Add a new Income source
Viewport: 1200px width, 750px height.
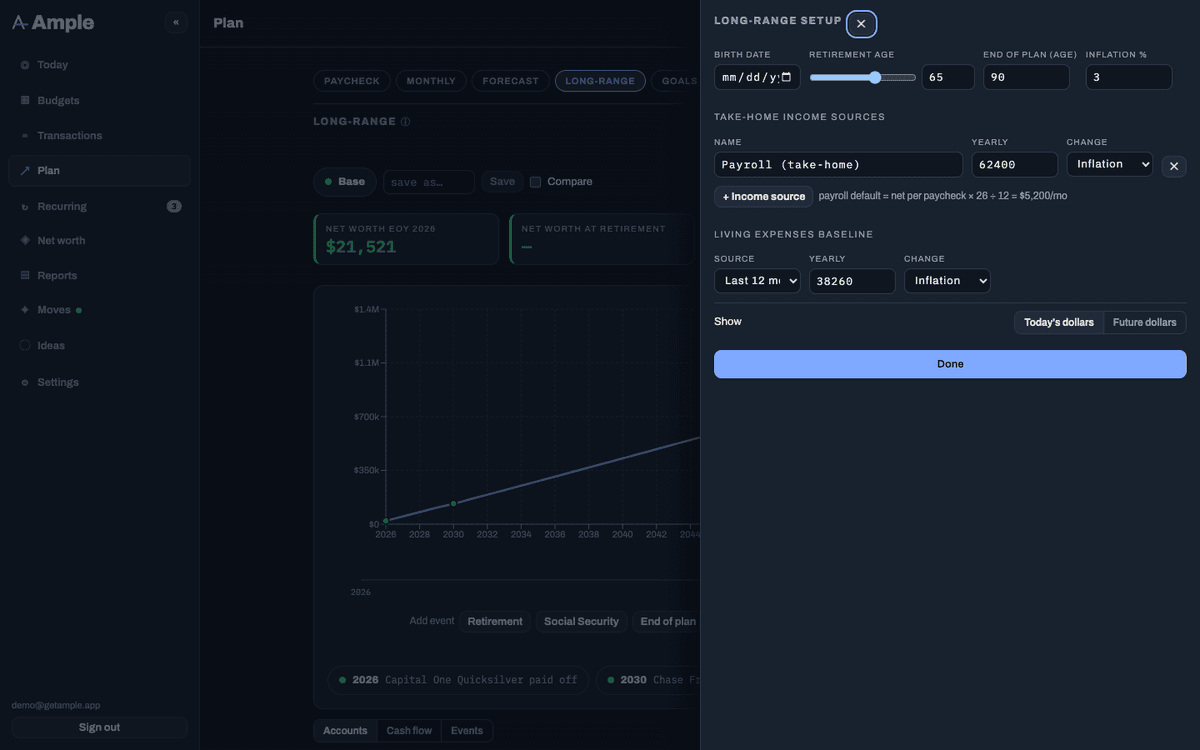pyautogui.click(x=764, y=196)
